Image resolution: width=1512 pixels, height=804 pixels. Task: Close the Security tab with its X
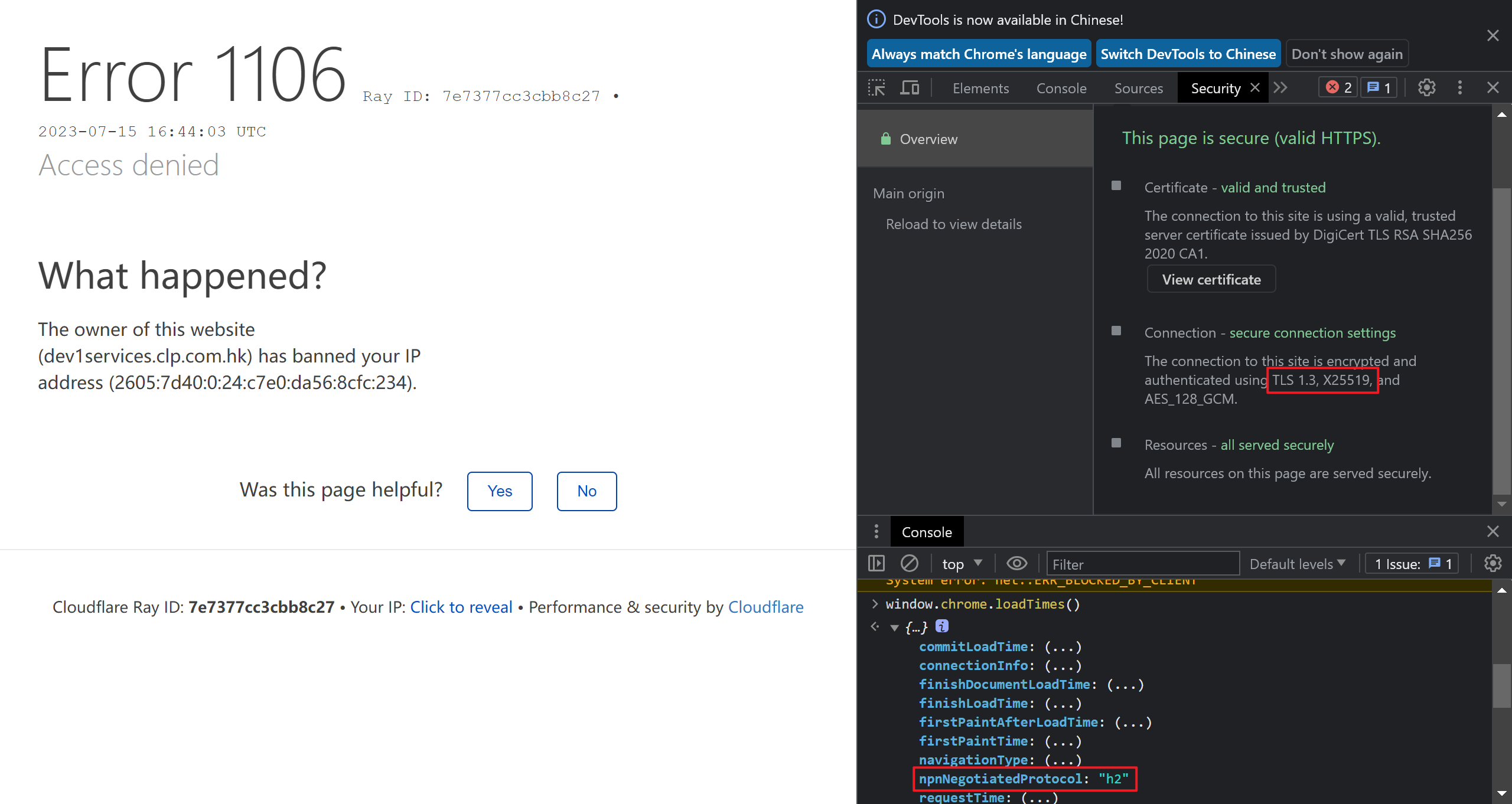click(1255, 87)
